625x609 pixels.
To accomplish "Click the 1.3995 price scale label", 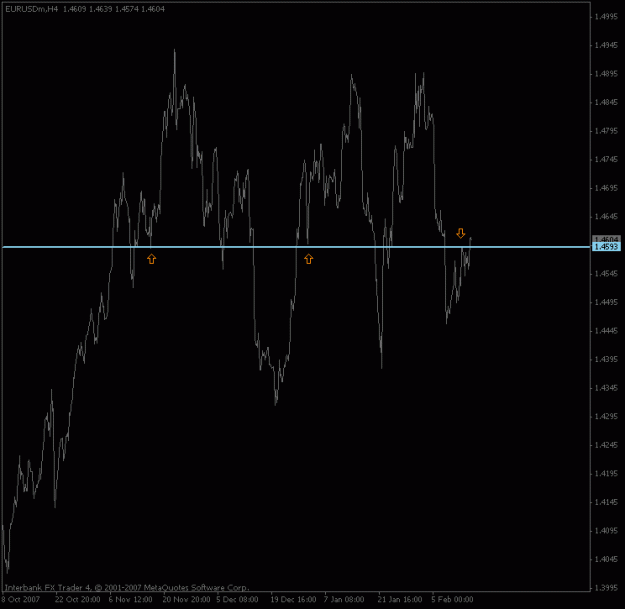I will (606, 588).
